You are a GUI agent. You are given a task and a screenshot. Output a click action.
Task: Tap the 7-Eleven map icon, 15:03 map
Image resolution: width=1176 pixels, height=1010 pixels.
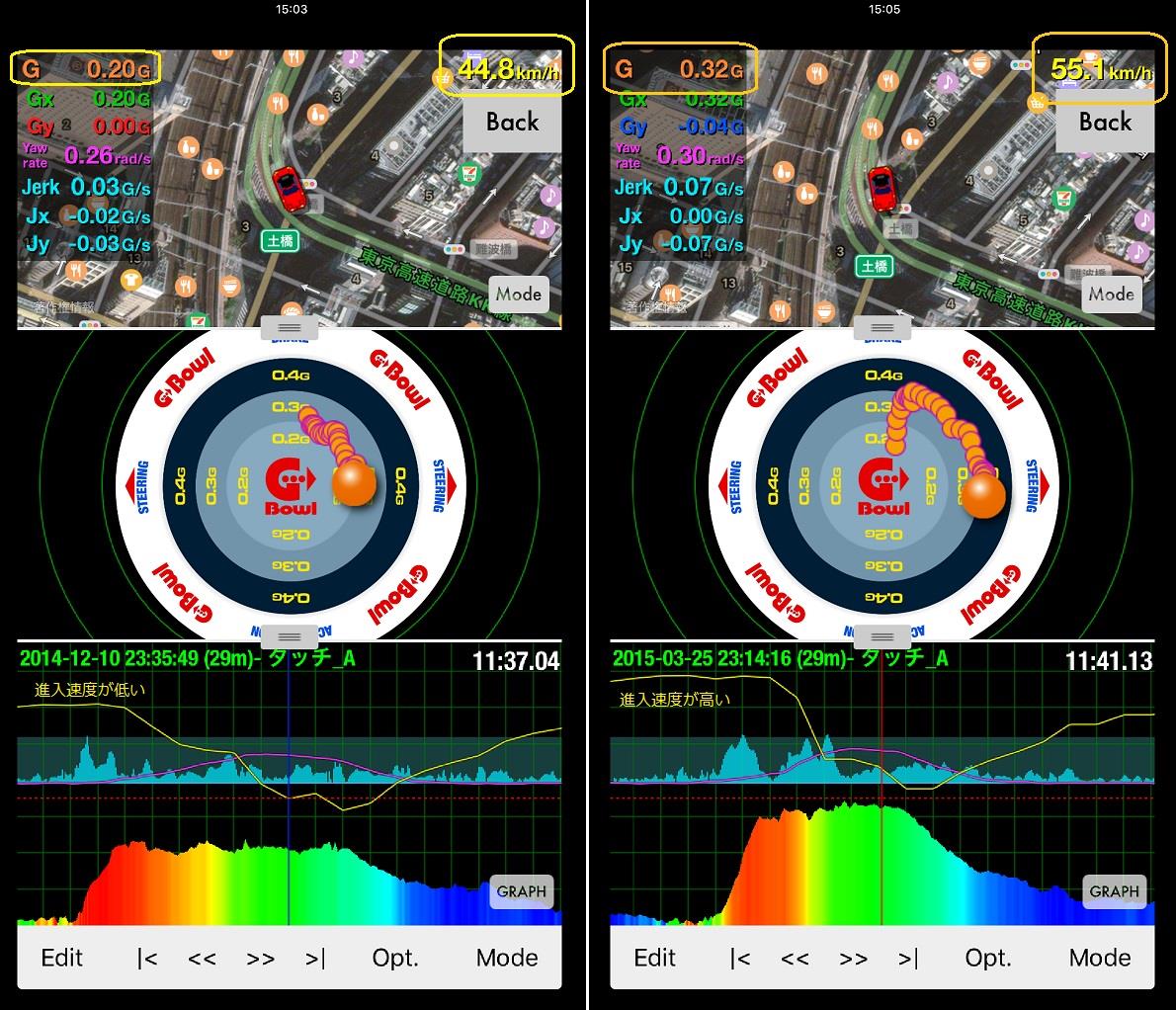tap(468, 174)
